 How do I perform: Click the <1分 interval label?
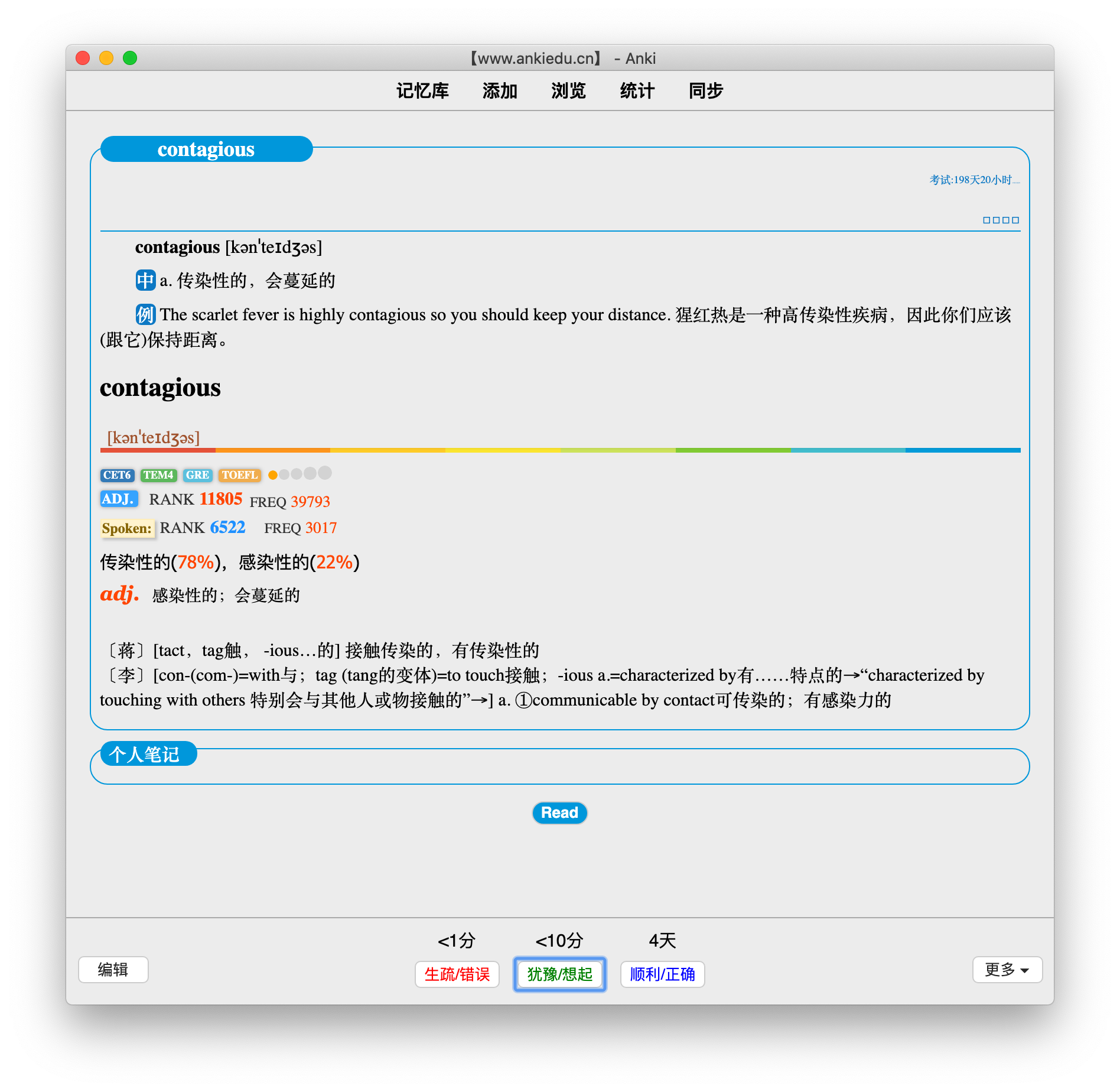[457, 940]
